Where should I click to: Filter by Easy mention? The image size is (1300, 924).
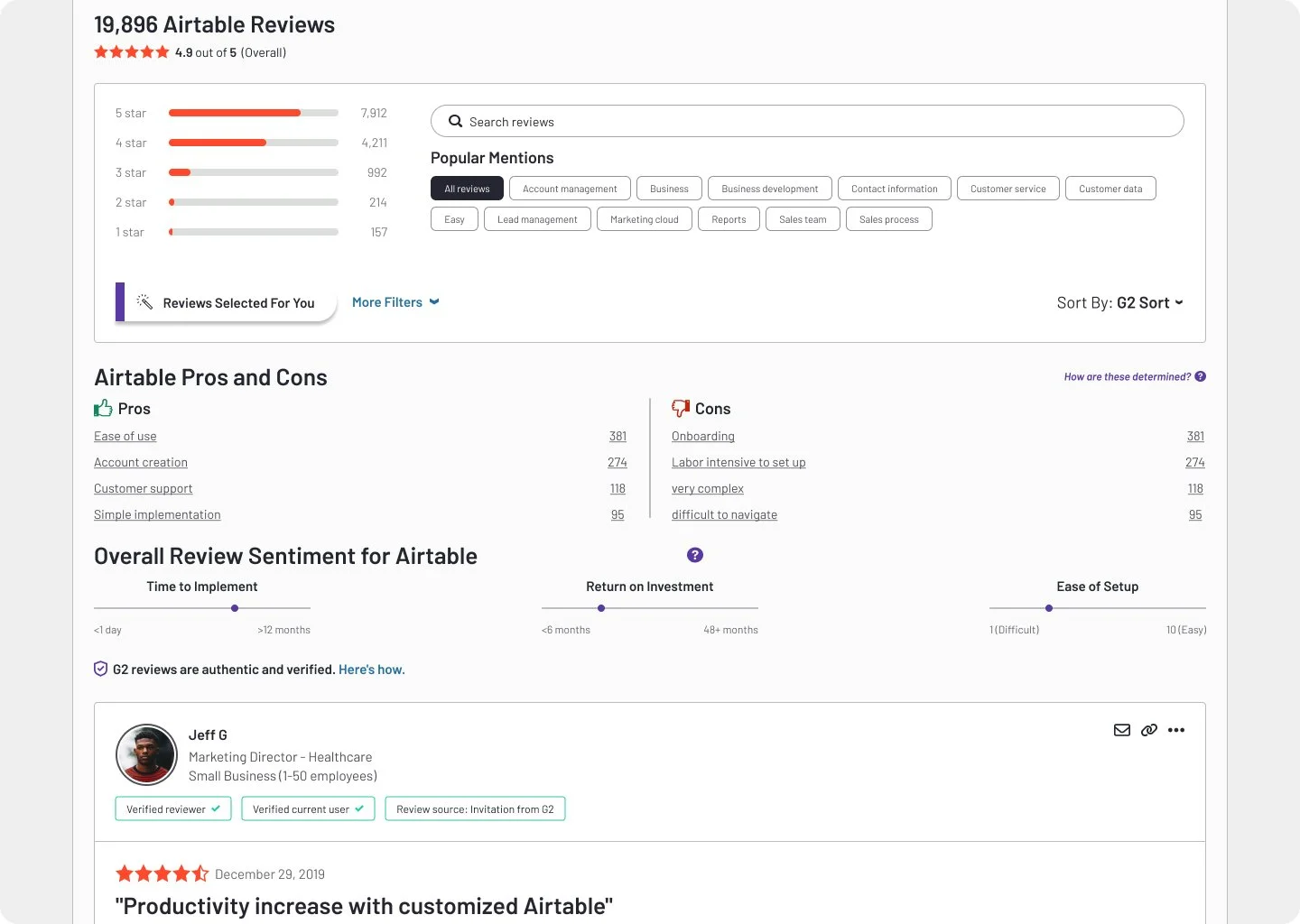click(x=454, y=219)
